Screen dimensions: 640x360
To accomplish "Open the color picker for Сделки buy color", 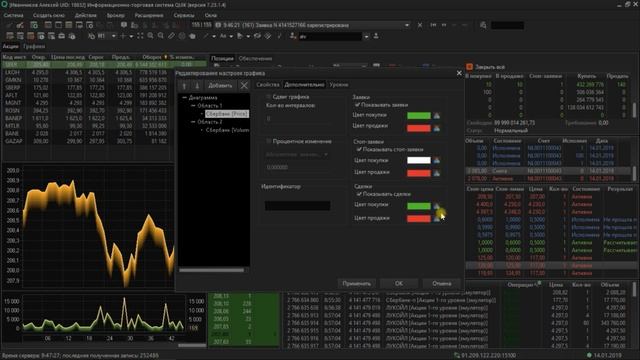I will [x=437, y=206].
